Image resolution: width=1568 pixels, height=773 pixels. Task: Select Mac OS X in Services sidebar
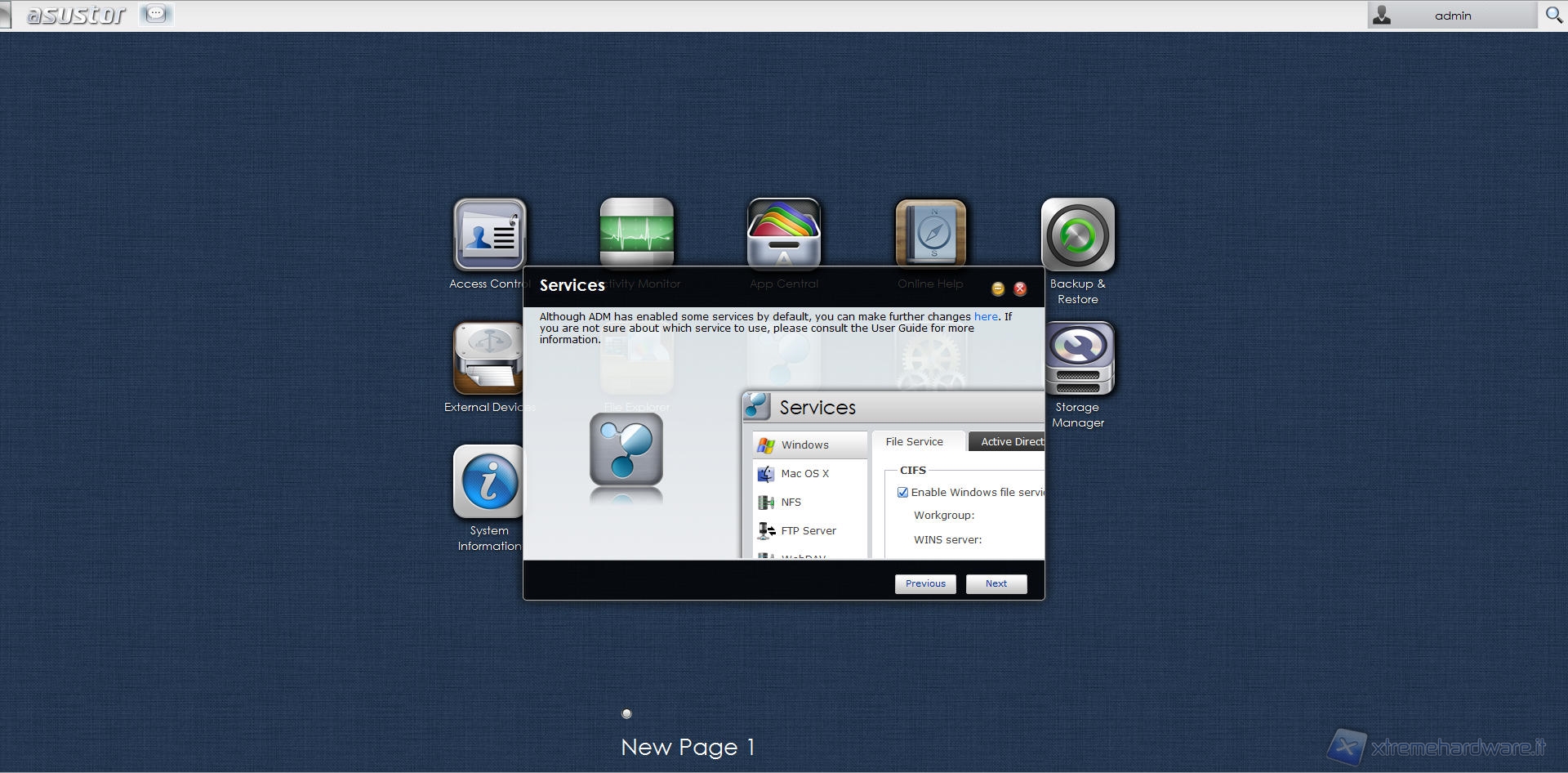(804, 474)
